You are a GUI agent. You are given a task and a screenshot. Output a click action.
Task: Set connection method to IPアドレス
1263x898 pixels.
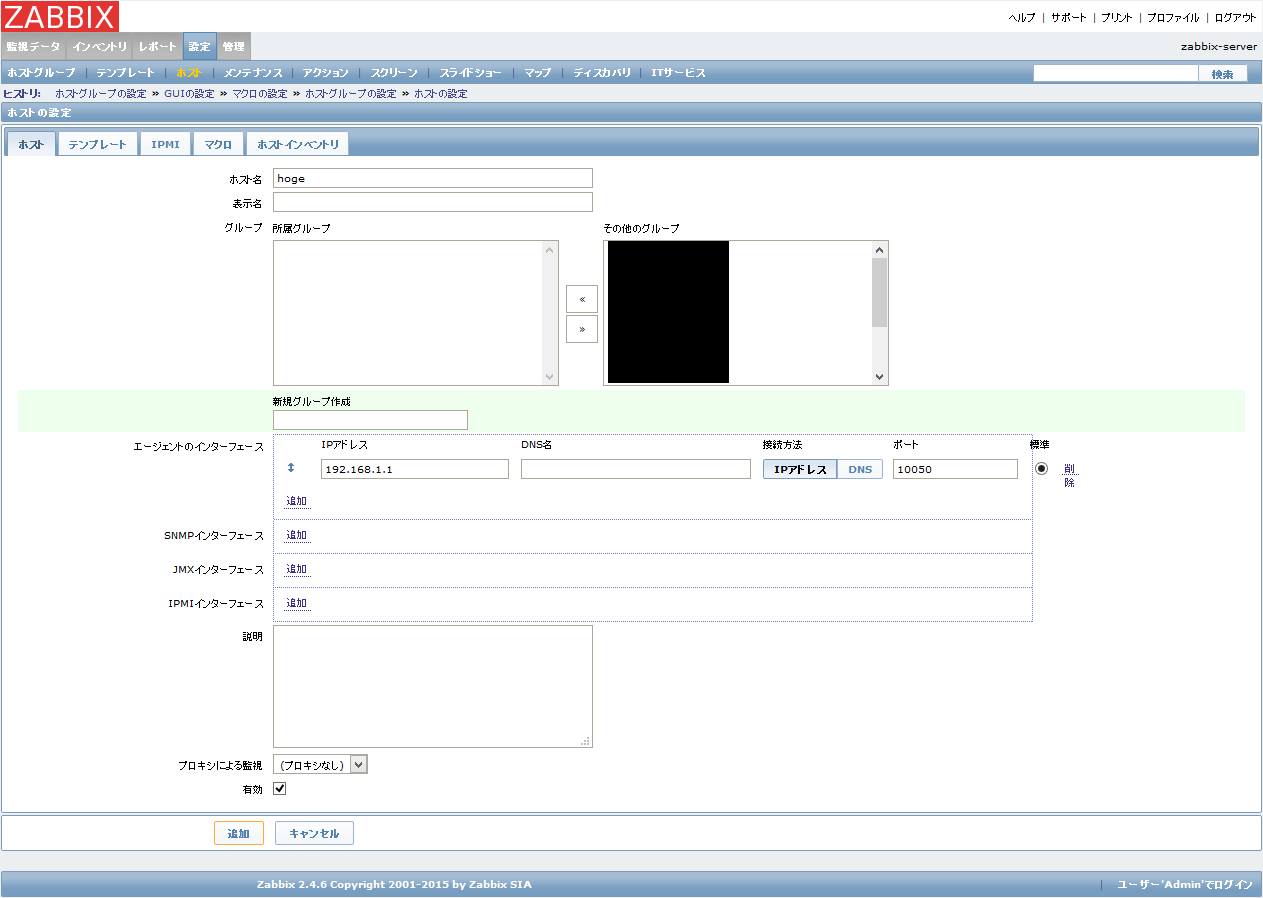[798, 467]
